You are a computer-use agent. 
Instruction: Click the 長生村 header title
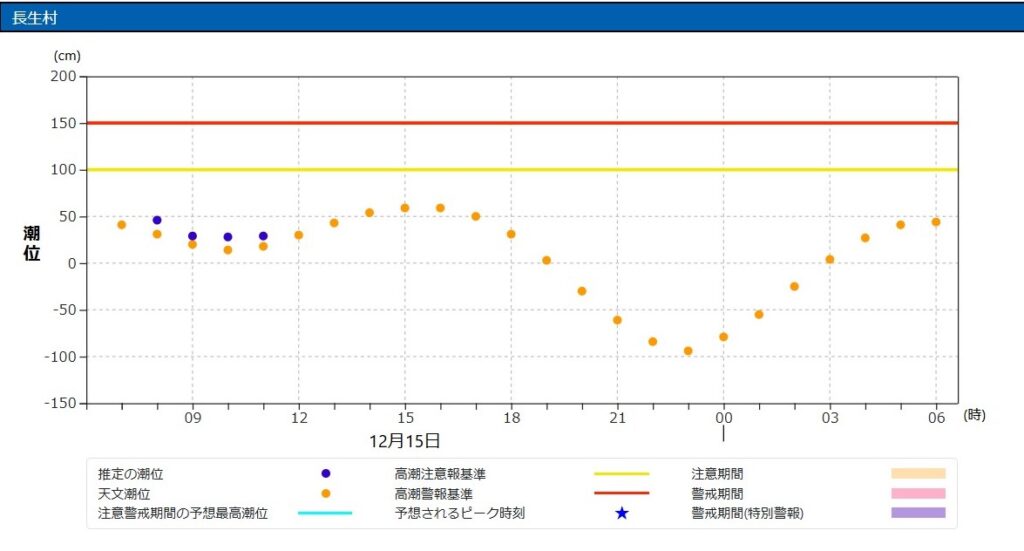click(x=35, y=18)
